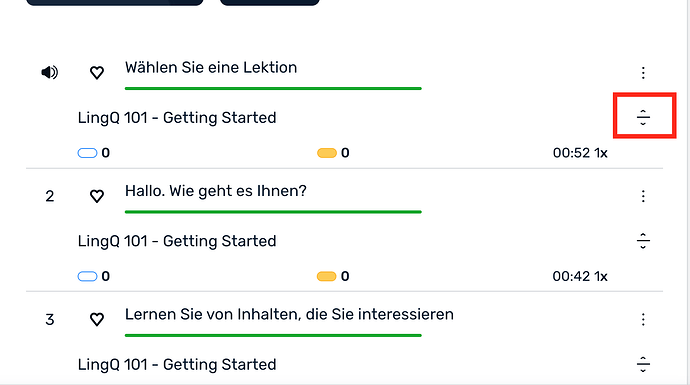This screenshot has width=690, height=385.
Task: Grab the reorder icon of the second lesson
Action: 643,241
